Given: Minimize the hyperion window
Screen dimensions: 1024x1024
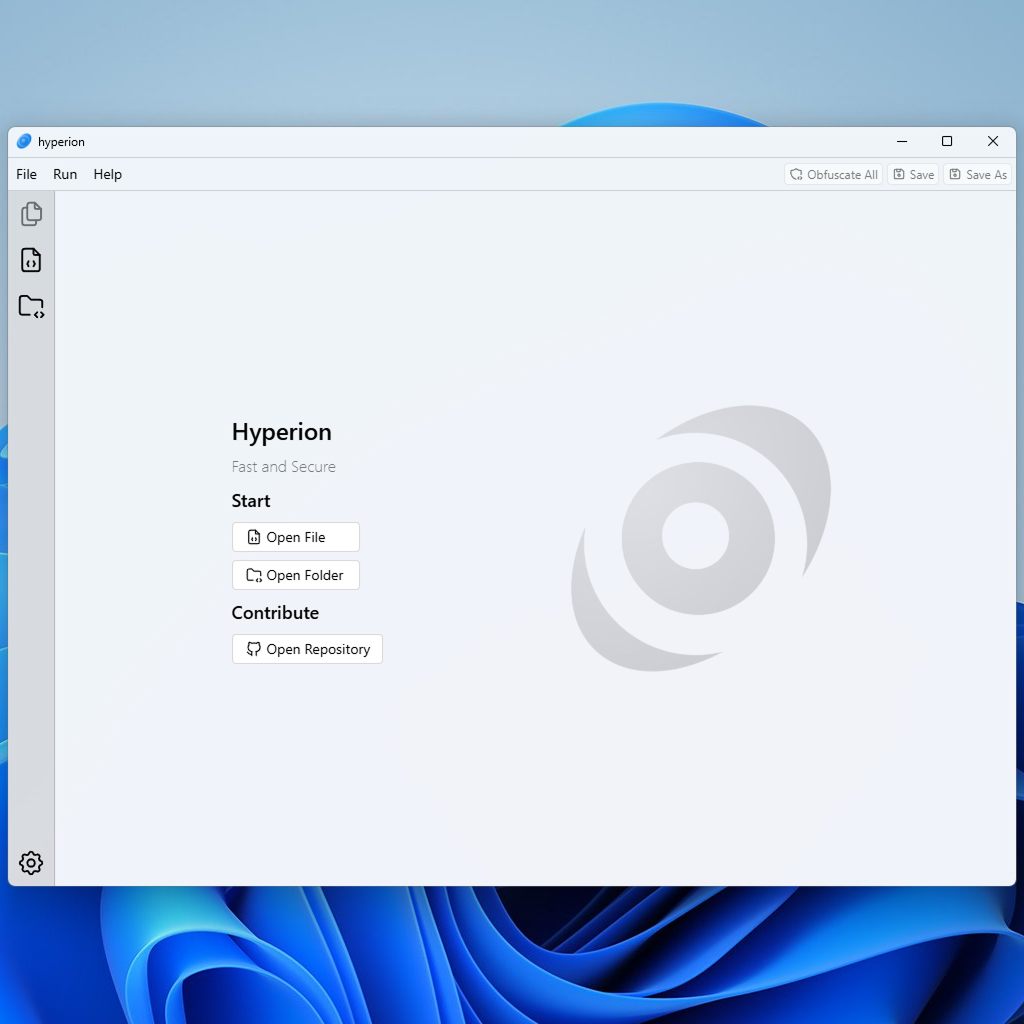Looking at the screenshot, I should (901, 142).
